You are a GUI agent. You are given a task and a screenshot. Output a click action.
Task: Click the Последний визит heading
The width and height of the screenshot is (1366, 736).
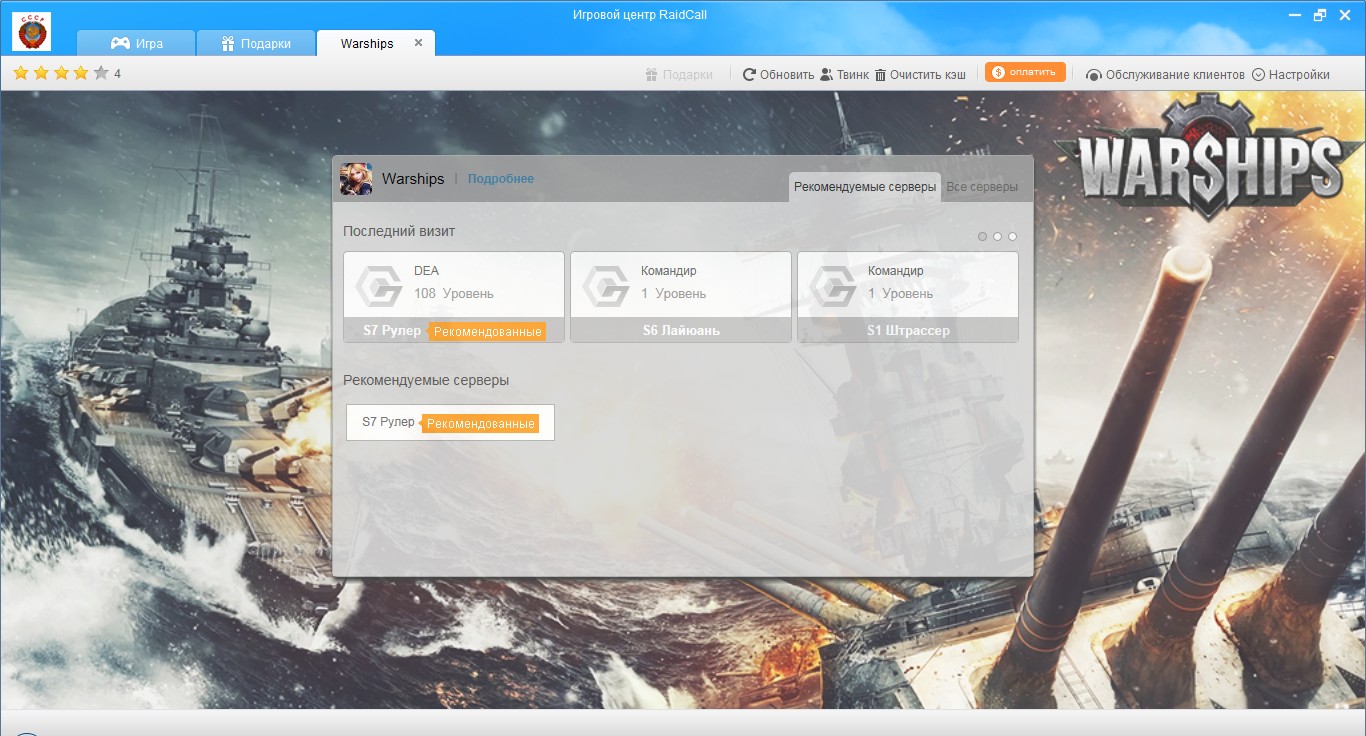(399, 231)
